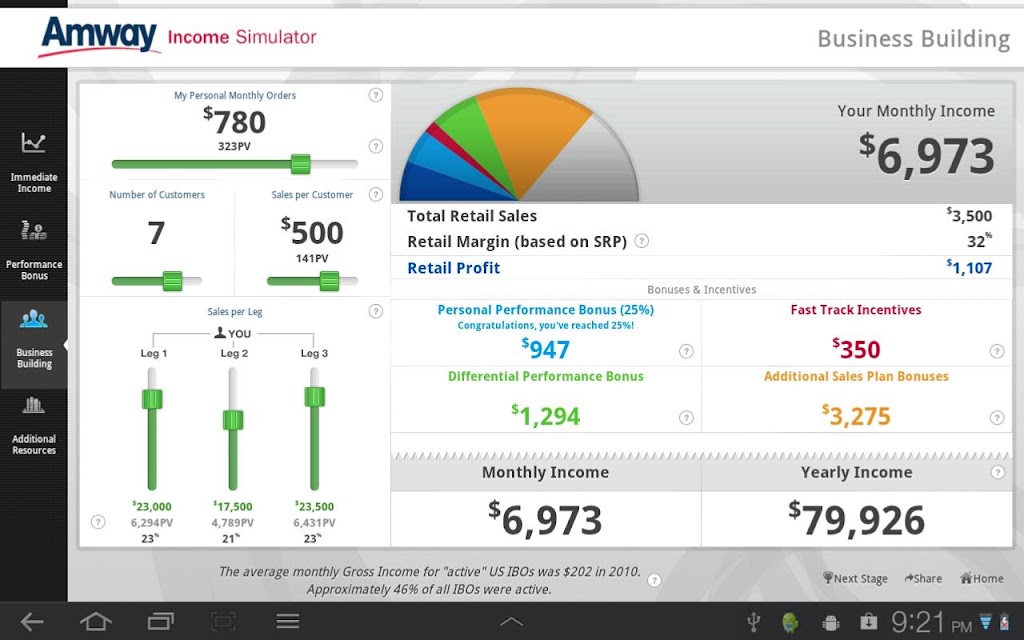The height and width of the screenshot is (640, 1024).
Task: Tap the screenshot capture icon in navigation bar
Action: click(x=223, y=621)
